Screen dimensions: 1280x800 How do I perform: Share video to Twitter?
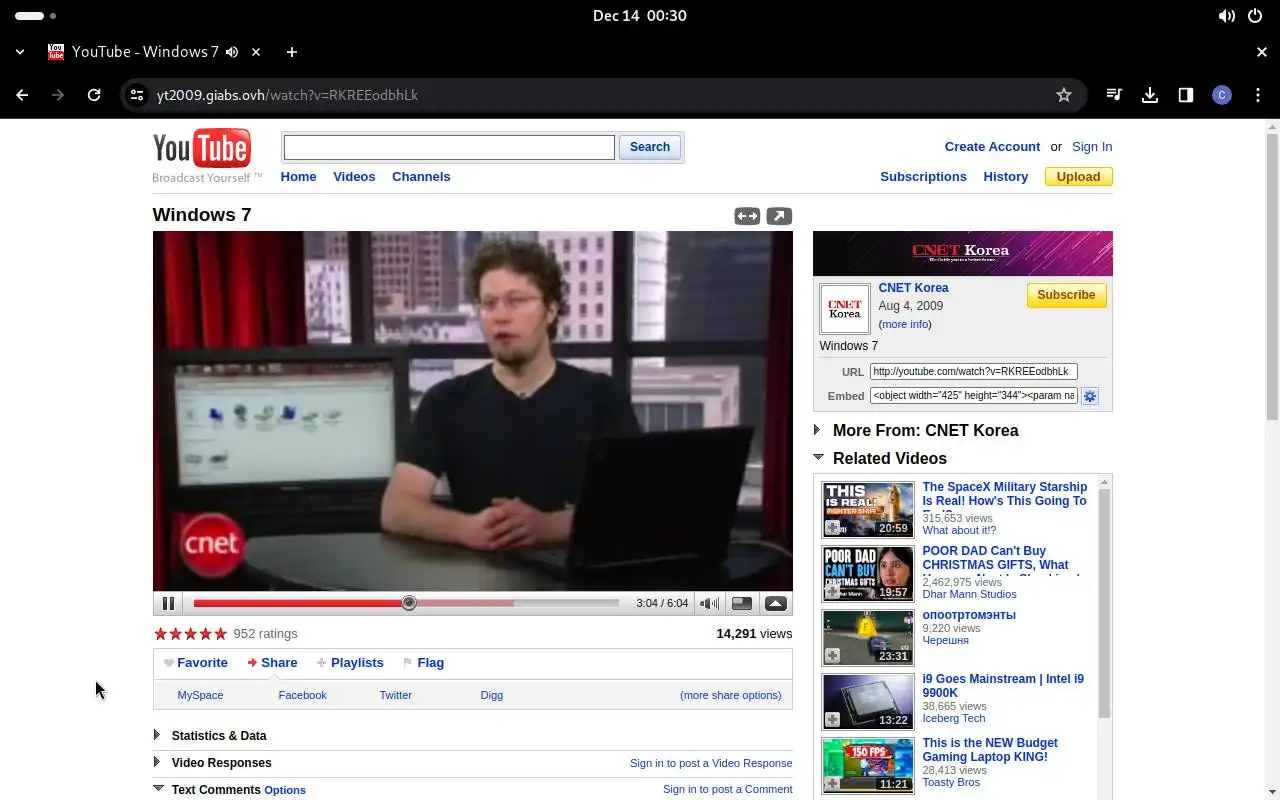[x=395, y=695]
